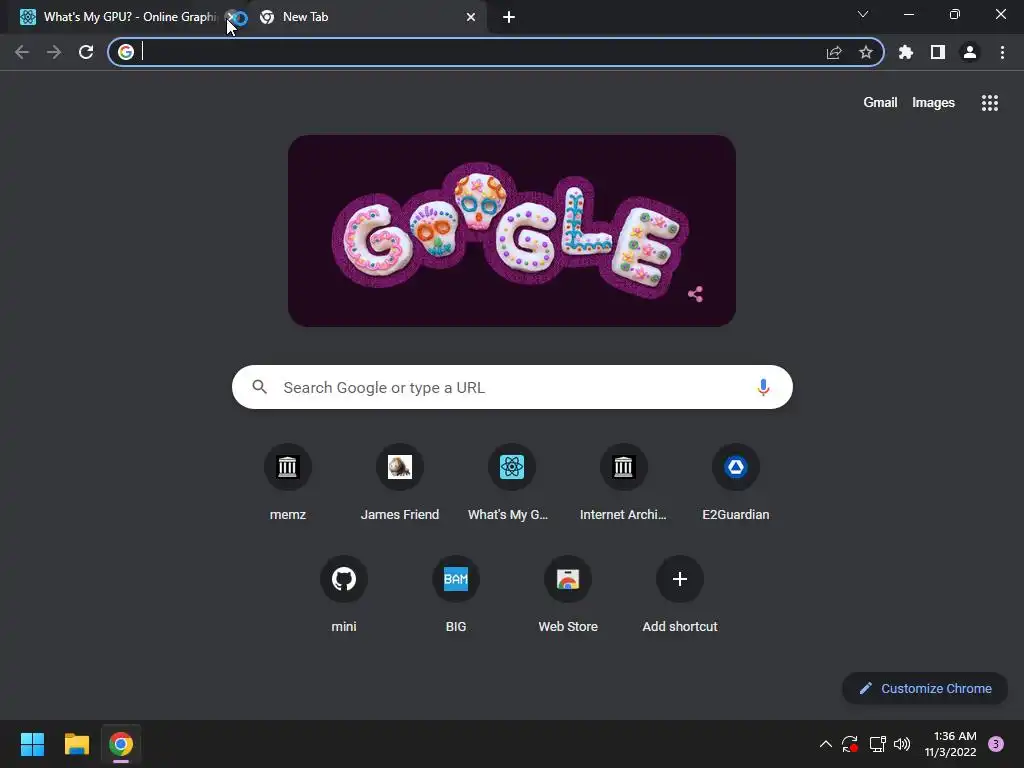
Task: Open the Windows Start menu
Action: pos(32,744)
